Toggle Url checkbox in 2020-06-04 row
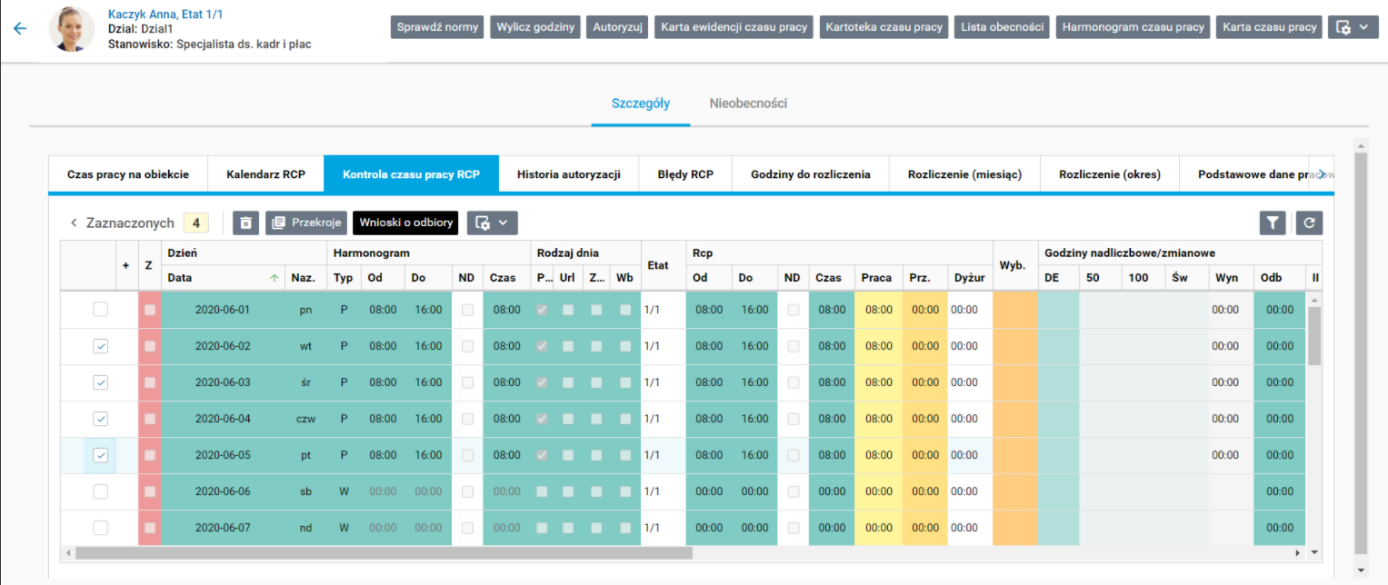Screen dimensions: 1388x585 pos(568,418)
